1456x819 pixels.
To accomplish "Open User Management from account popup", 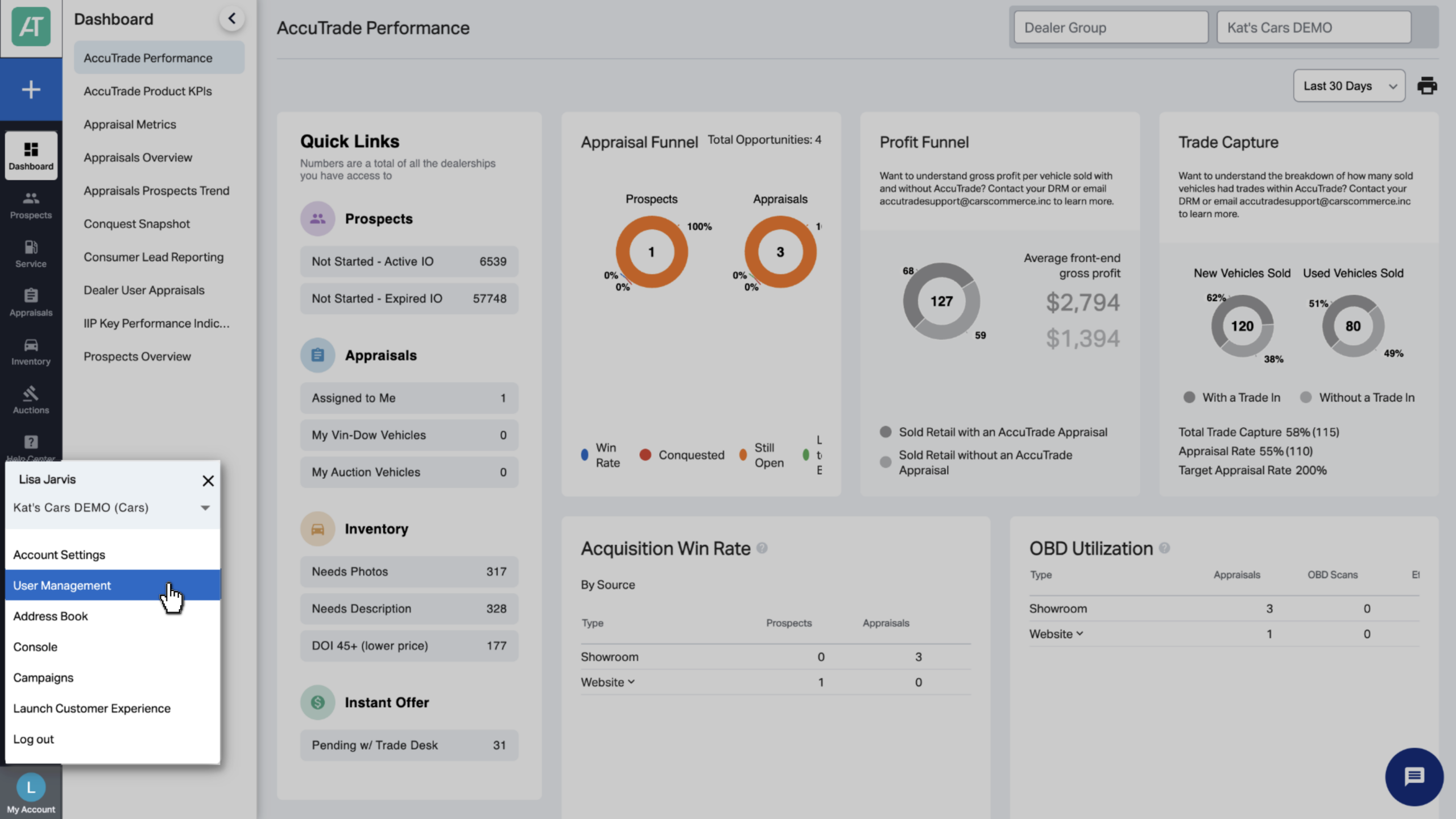I will [x=113, y=585].
